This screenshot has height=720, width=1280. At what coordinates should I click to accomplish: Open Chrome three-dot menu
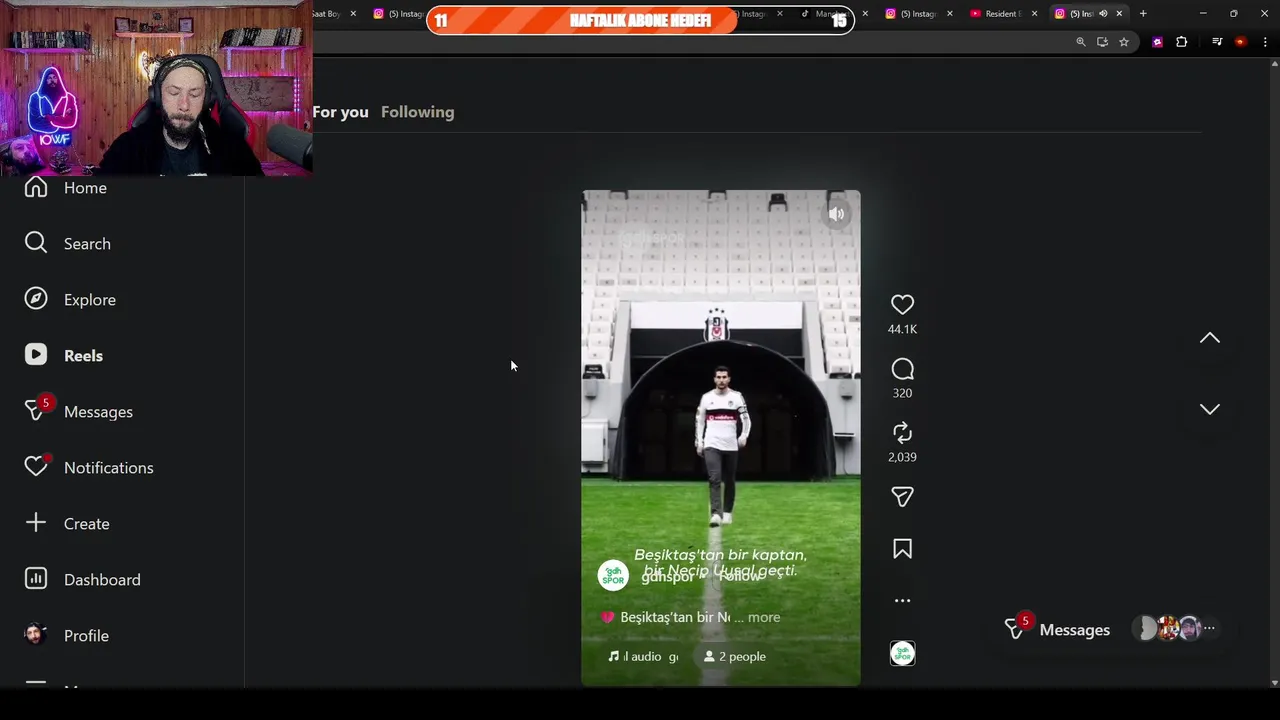(1265, 42)
